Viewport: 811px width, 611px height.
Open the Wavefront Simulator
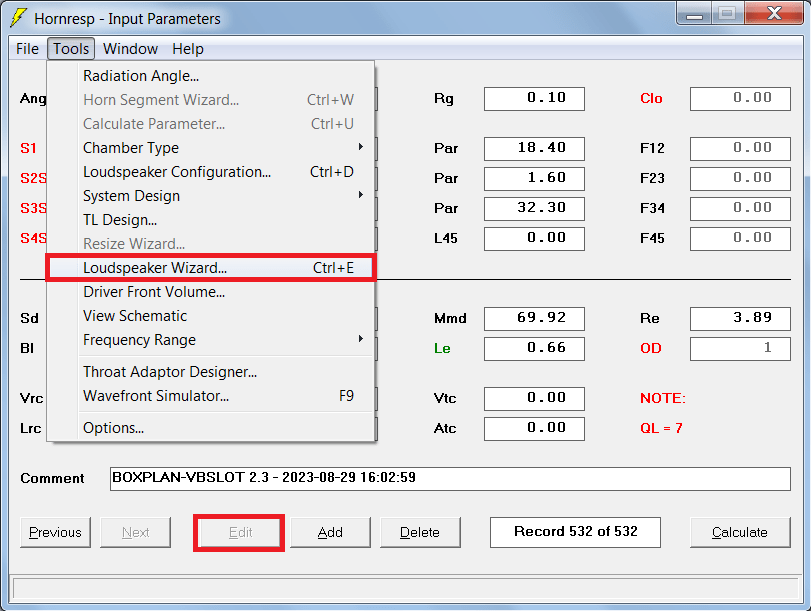[x=211, y=396]
